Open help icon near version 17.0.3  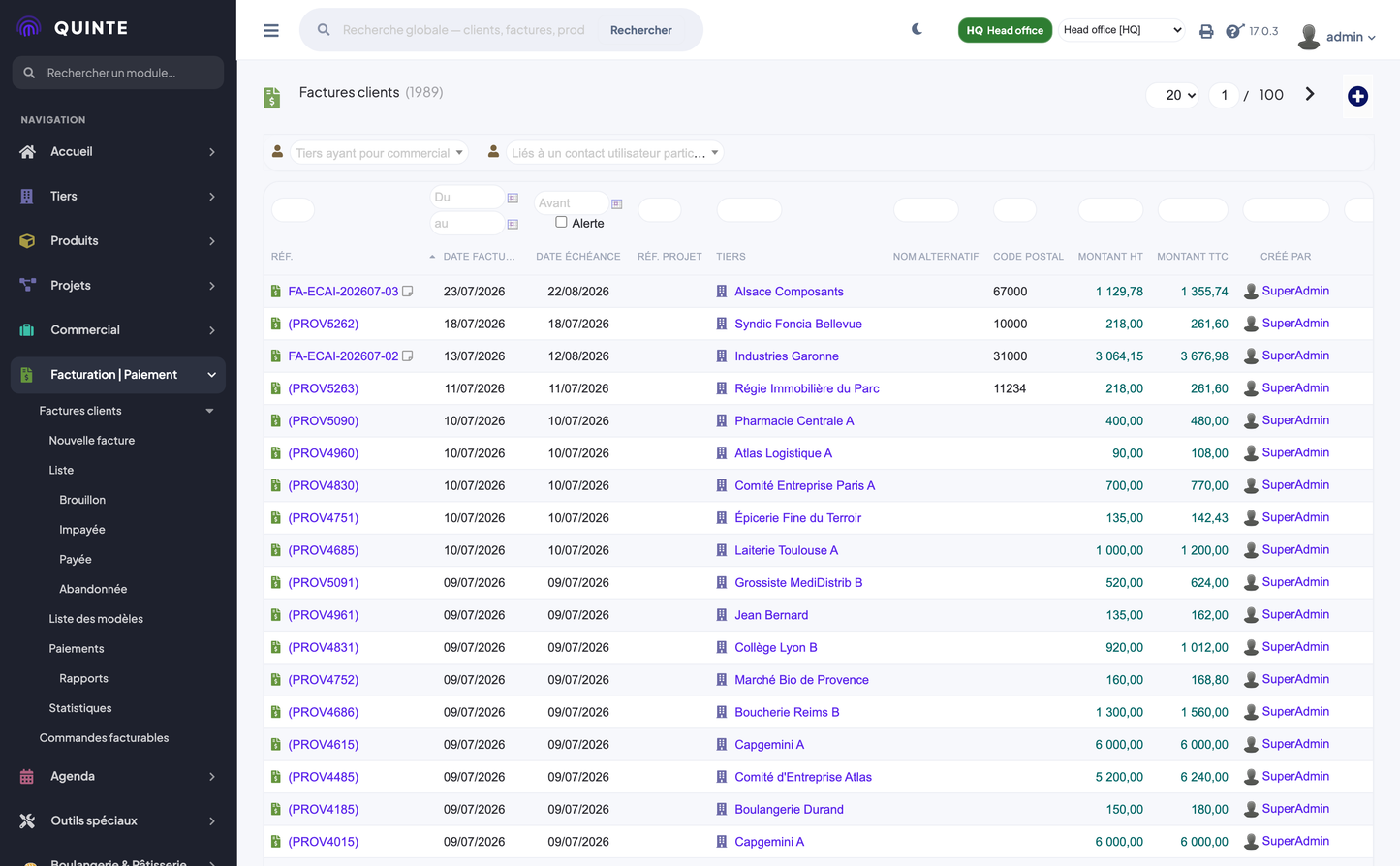coord(1233,31)
